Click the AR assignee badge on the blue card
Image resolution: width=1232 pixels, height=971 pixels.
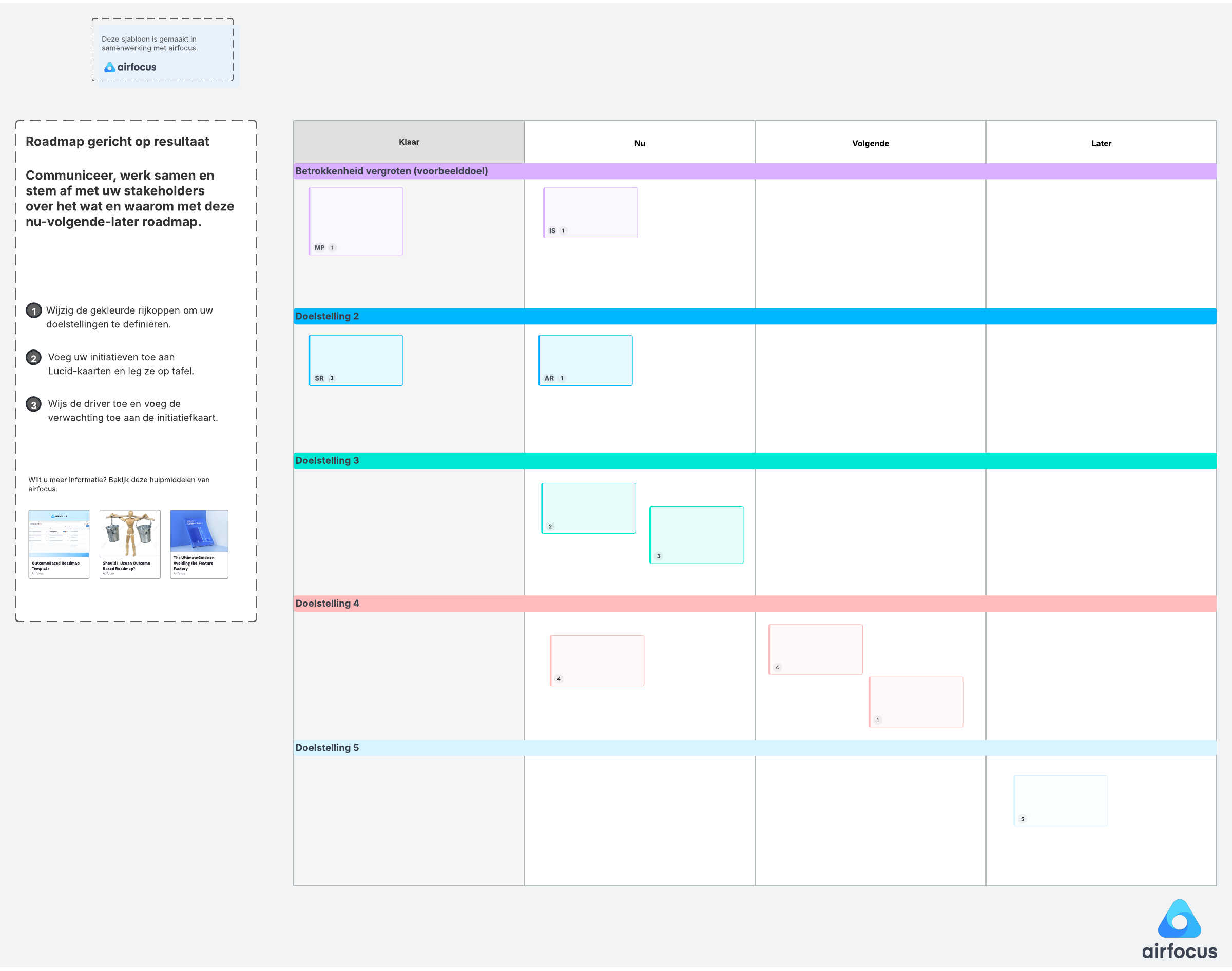coord(549,378)
